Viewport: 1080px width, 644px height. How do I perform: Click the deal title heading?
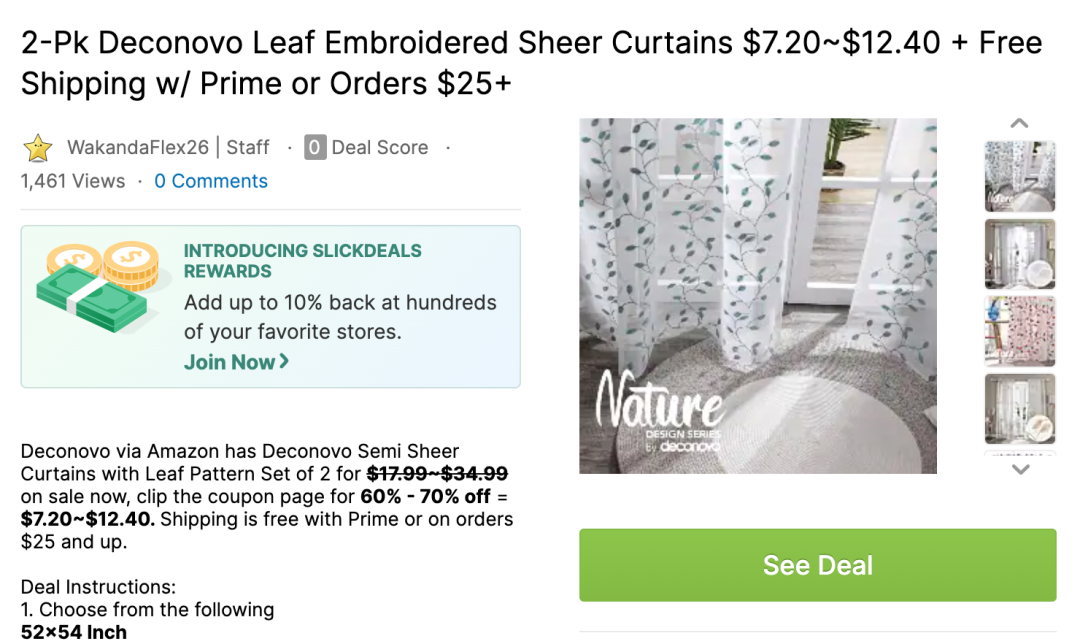(x=531, y=63)
